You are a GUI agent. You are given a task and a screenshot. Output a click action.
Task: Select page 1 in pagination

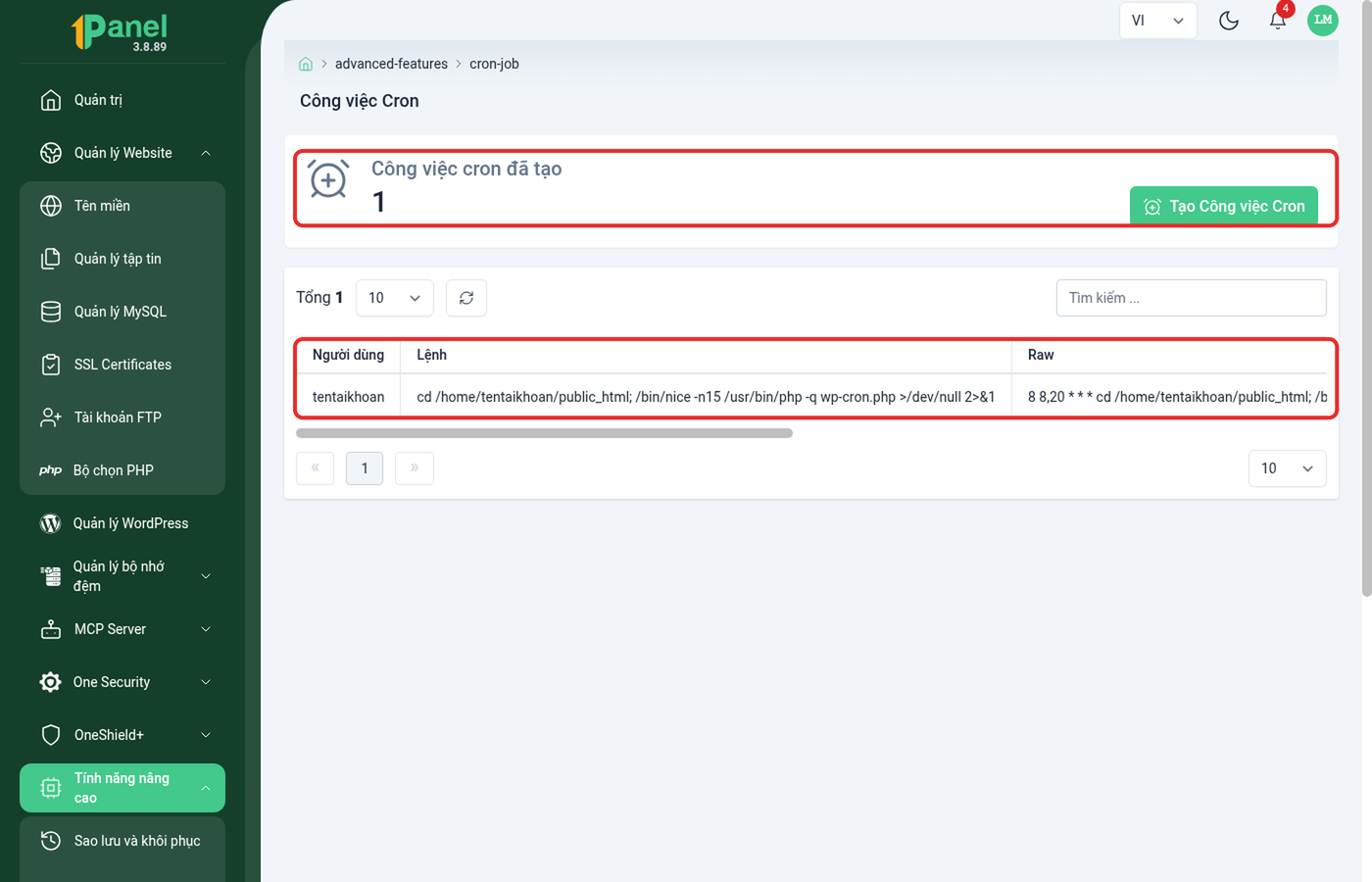coord(365,468)
